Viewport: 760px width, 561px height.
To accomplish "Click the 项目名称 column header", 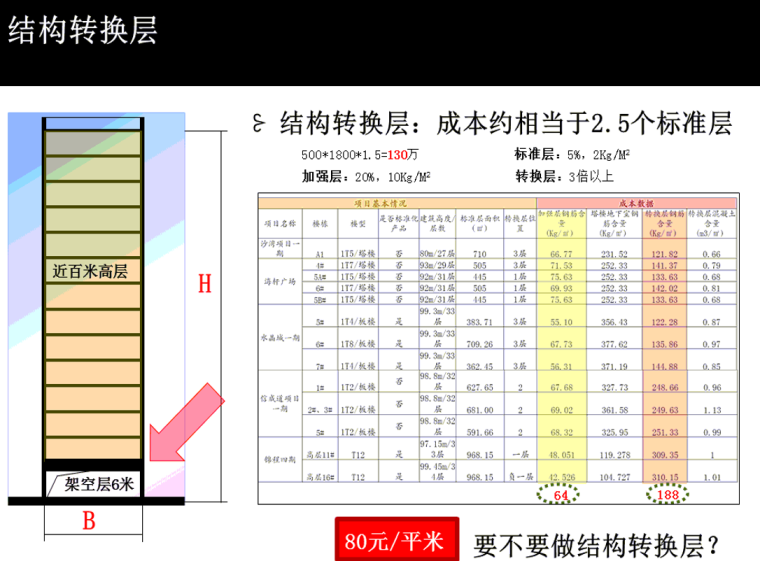I will tap(280, 225).
